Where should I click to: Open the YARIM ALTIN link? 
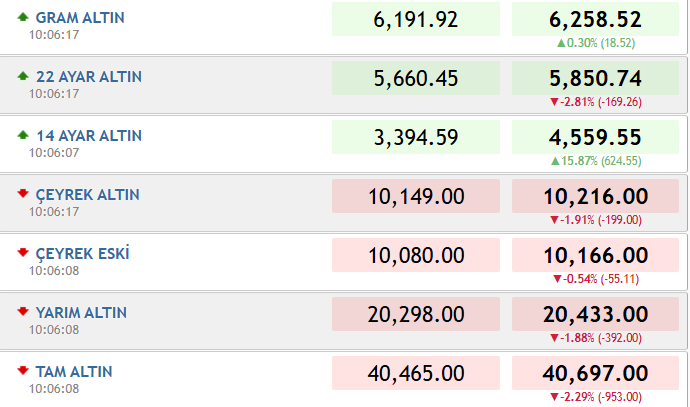tap(81, 312)
